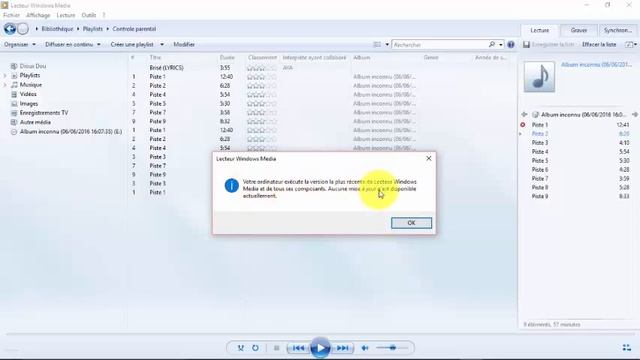Close the Lecteur Windows Media dialog
Viewport: 640px width, 360px height.
429,158
